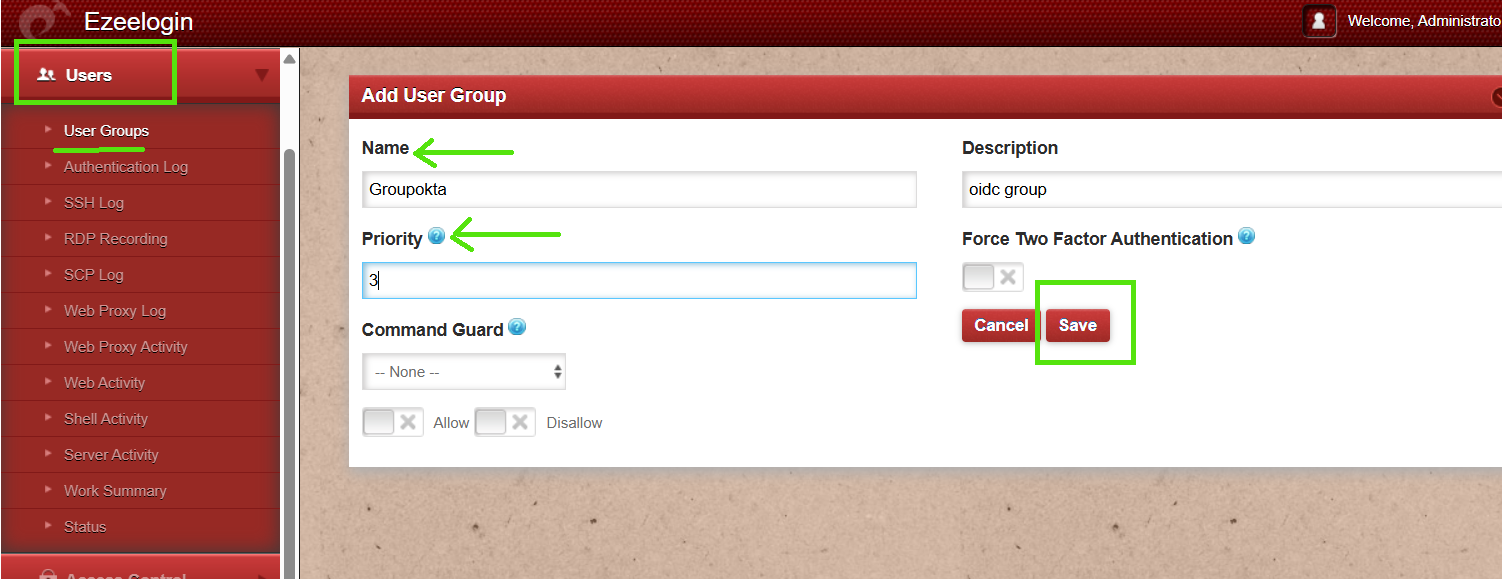This screenshot has height=579, width=1502.
Task: Collapse the Users section arrow
Action: click(x=262, y=75)
